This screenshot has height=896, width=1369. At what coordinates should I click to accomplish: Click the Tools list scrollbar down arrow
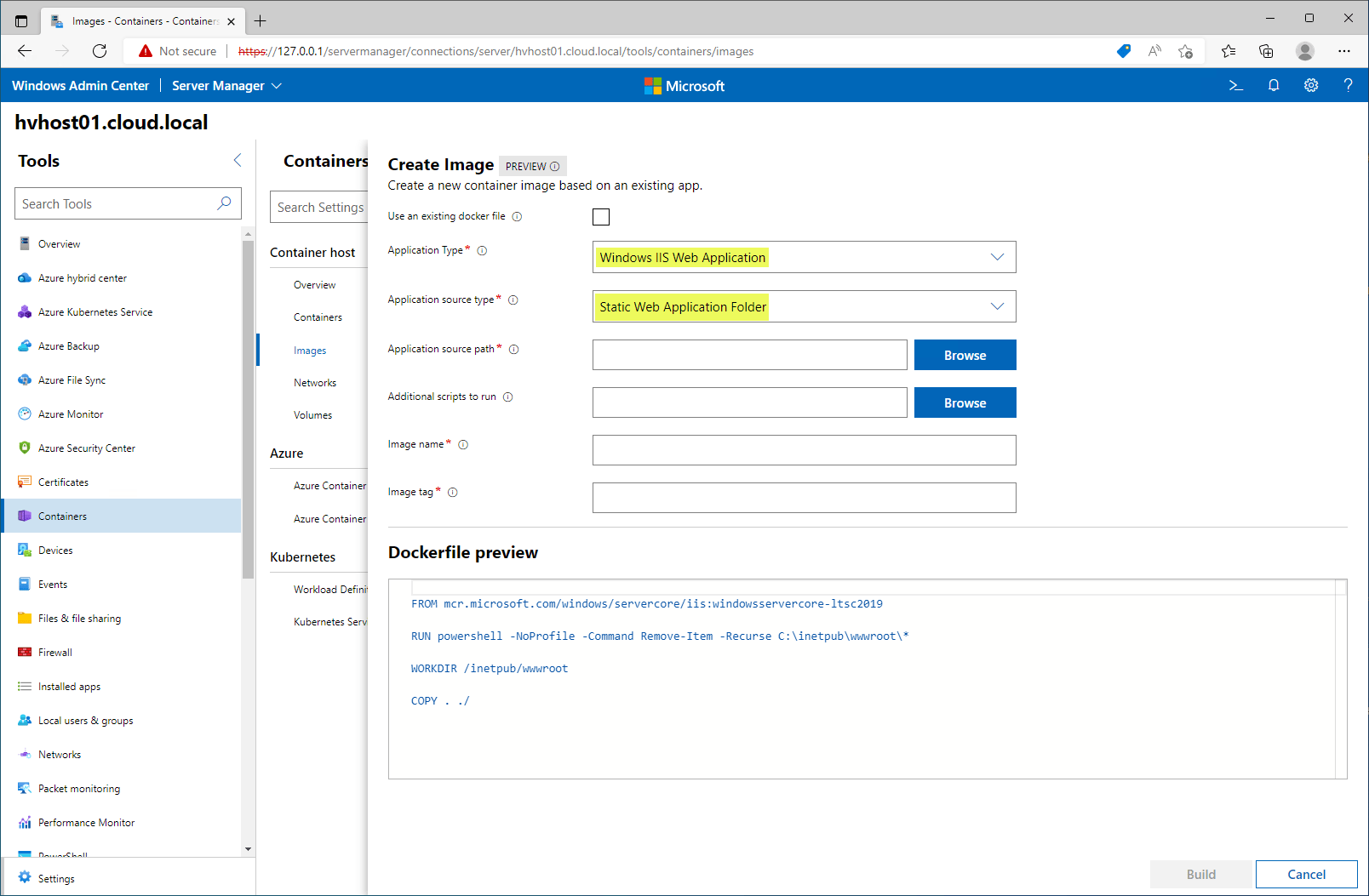[x=248, y=848]
